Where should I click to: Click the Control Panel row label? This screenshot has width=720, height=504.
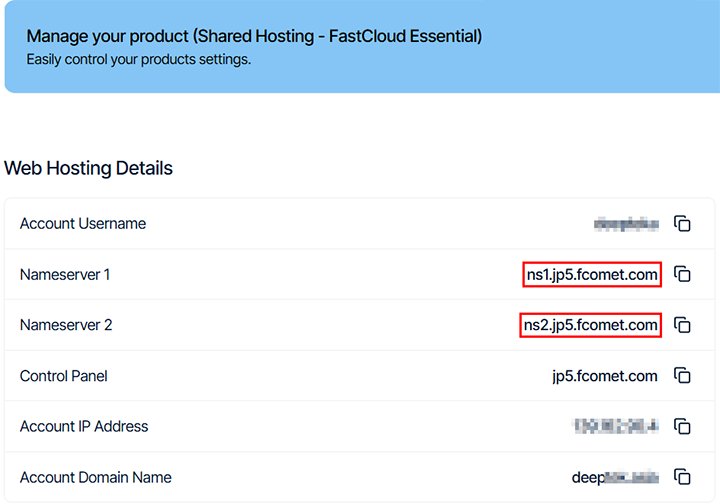coord(63,376)
